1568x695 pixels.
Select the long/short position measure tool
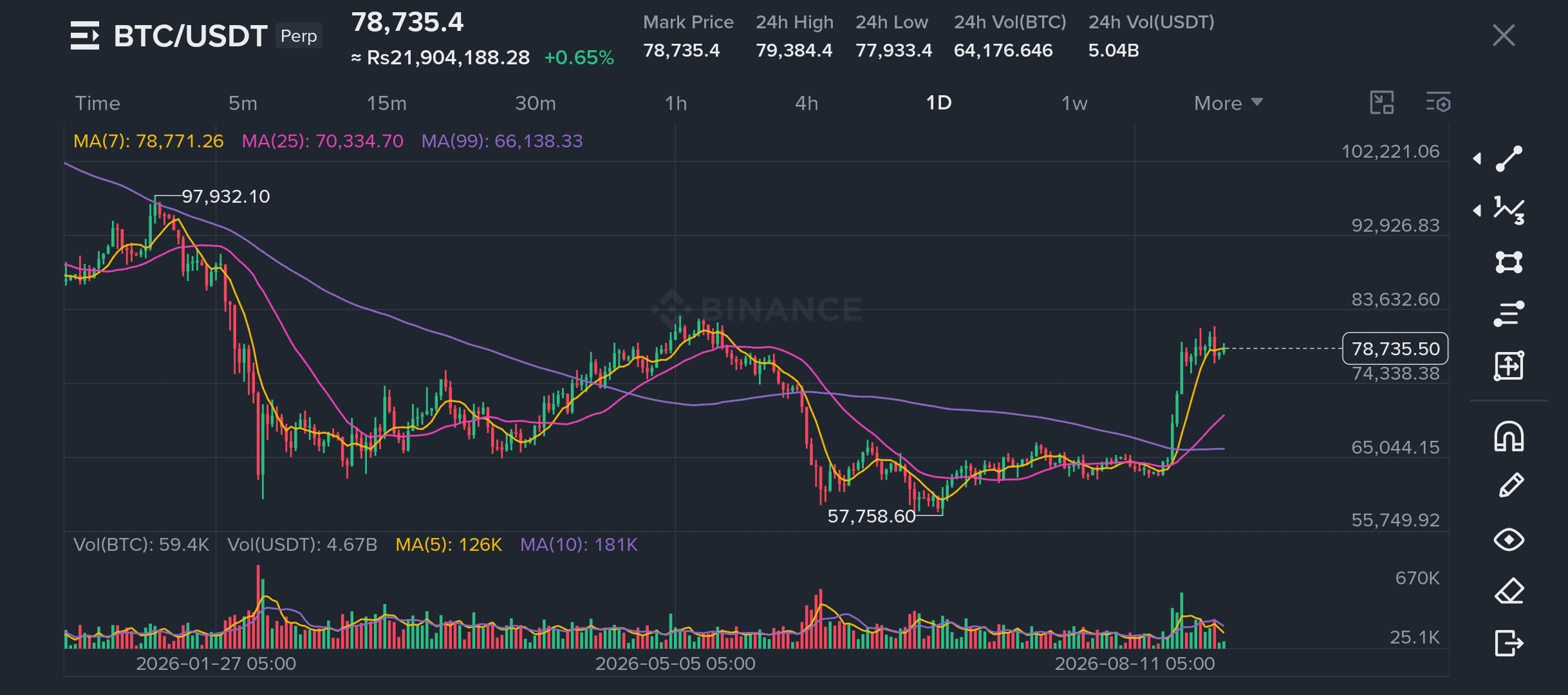tap(1509, 366)
